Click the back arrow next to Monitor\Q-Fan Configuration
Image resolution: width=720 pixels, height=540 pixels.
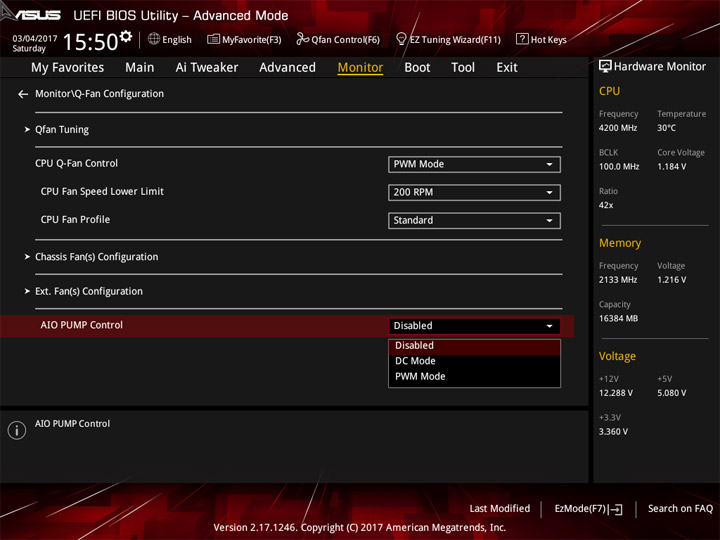point(23,95)
